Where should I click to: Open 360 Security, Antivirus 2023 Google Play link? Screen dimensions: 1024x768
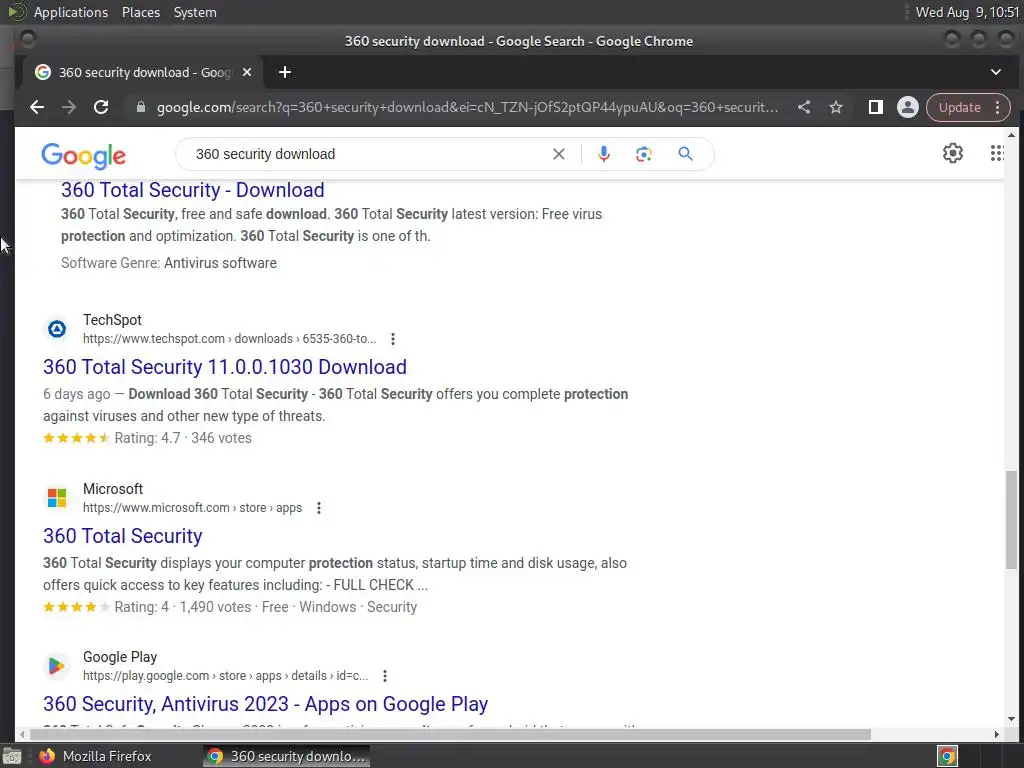point(266,704)
